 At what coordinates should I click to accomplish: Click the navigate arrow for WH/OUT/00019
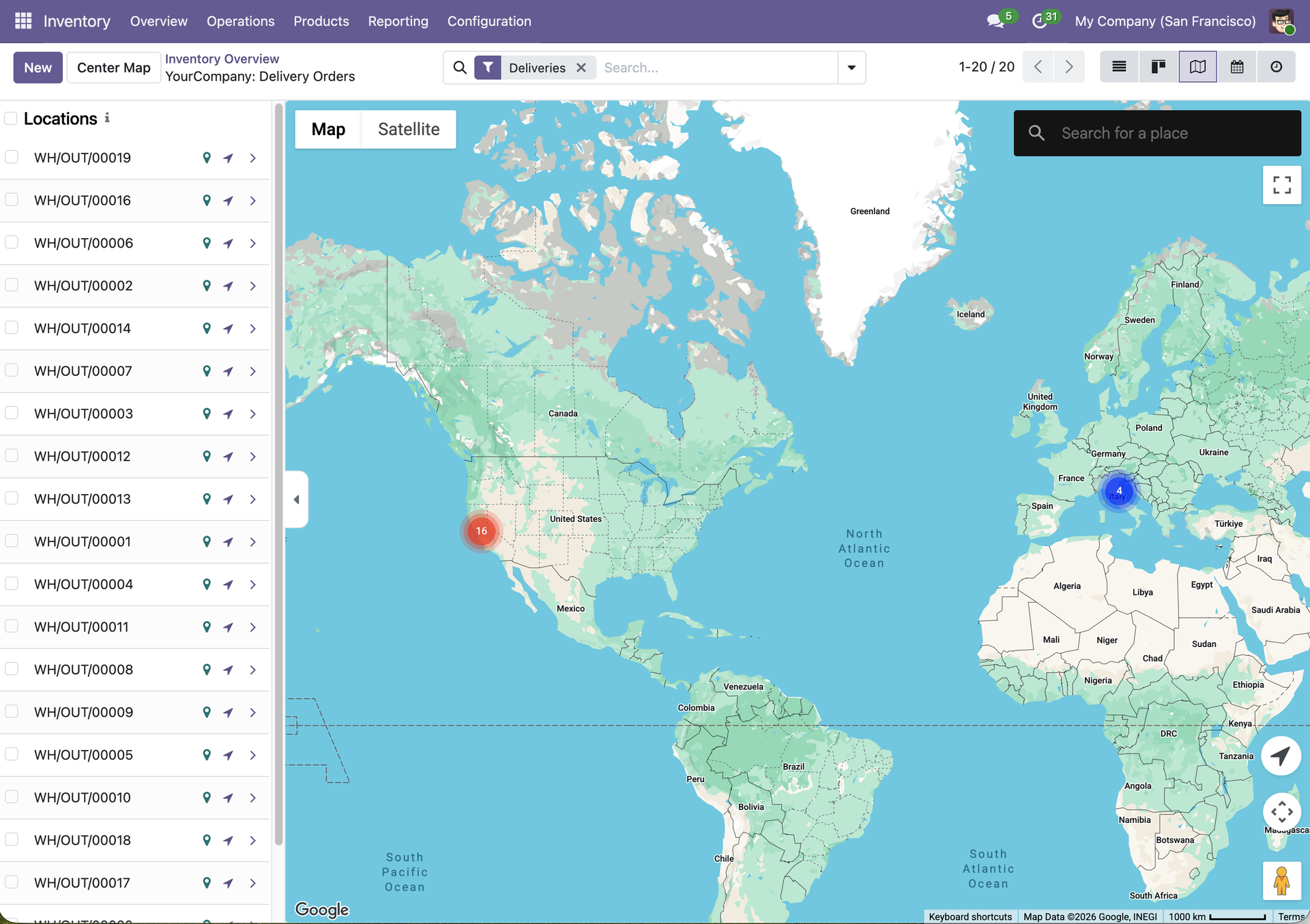point(229,158)
